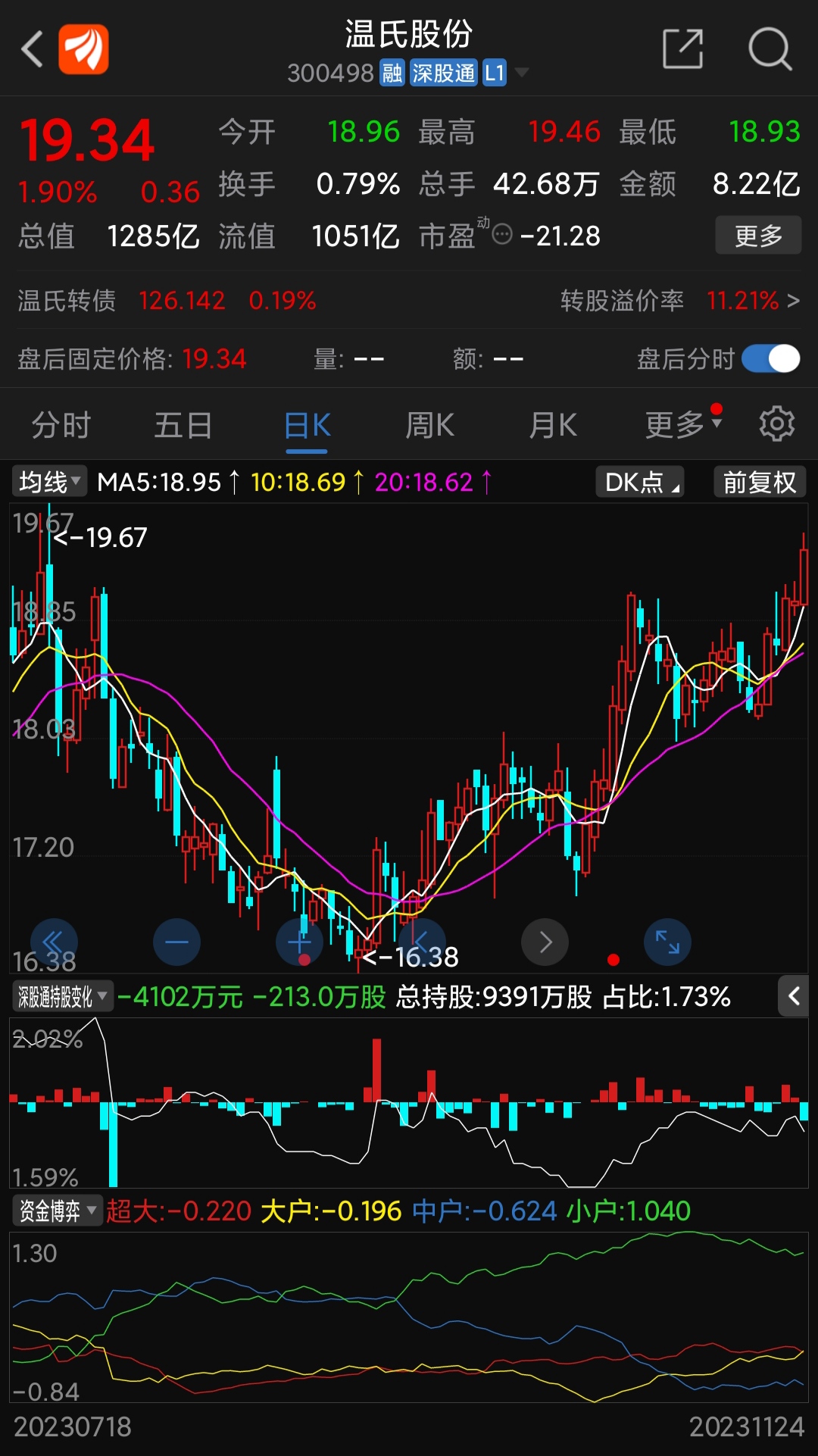
Task: Tap the 融 margin badge
Action: 392,73
